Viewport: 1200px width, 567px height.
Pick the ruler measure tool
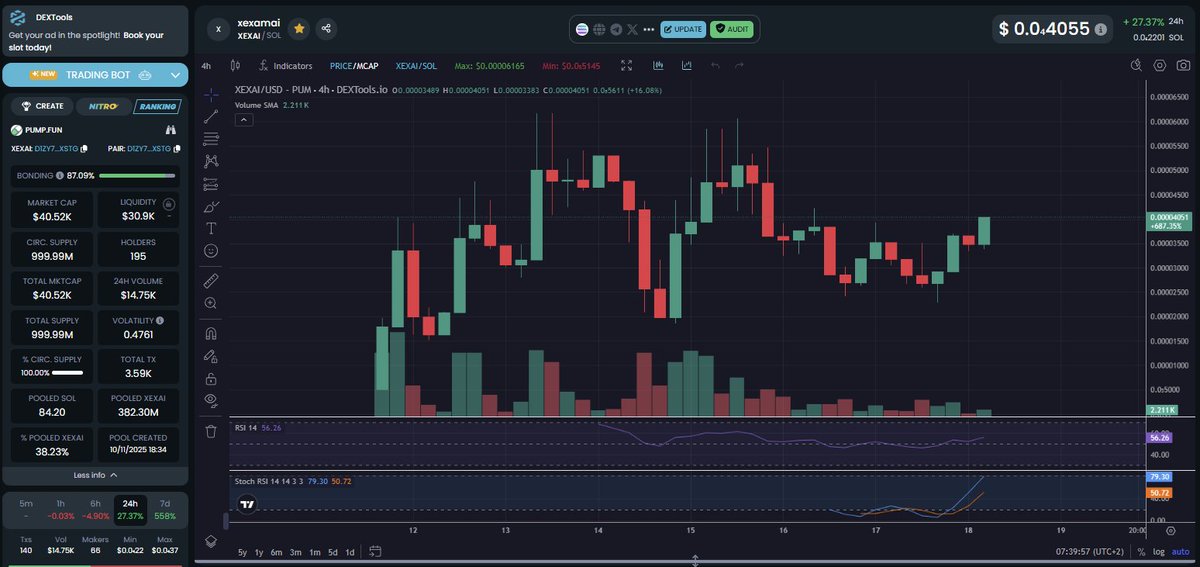point(211,279)
